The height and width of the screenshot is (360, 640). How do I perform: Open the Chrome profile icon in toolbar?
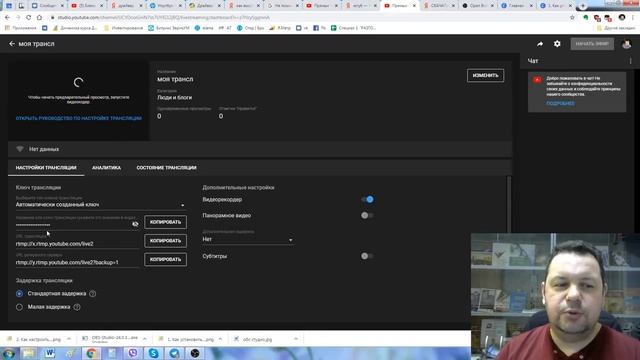click(x=622, y=18)
